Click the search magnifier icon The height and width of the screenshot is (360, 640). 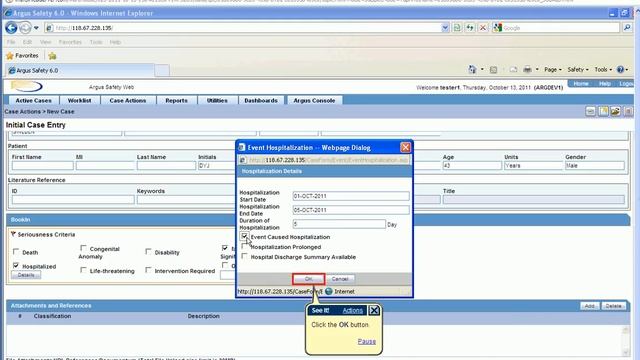[627, 28]
